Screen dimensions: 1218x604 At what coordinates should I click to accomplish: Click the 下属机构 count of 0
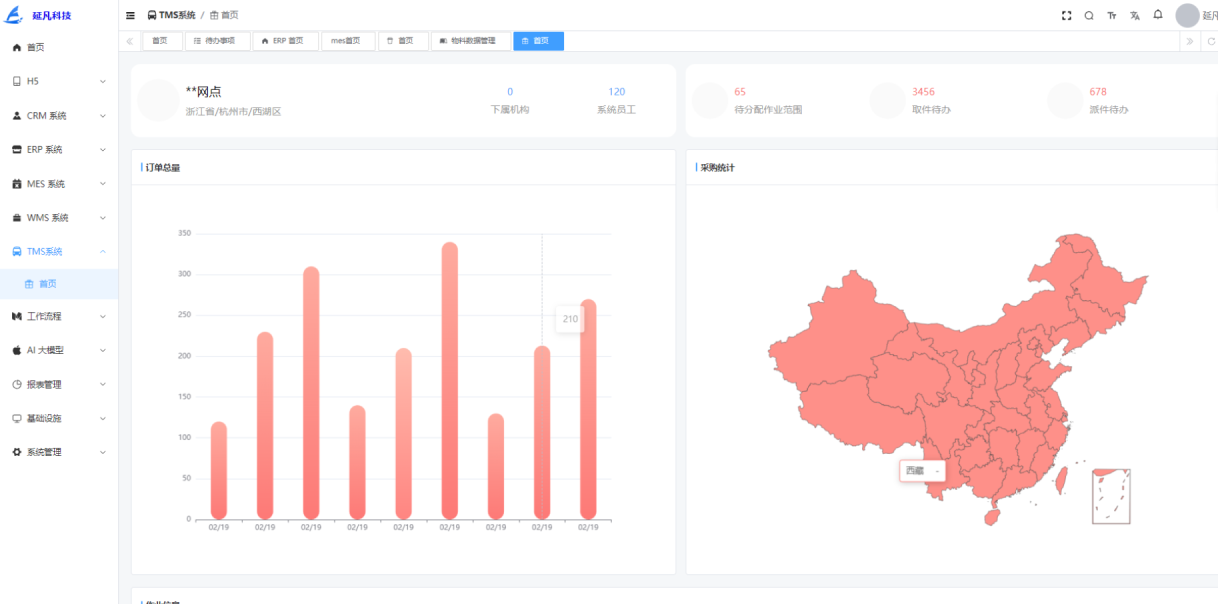click(510, 92)
